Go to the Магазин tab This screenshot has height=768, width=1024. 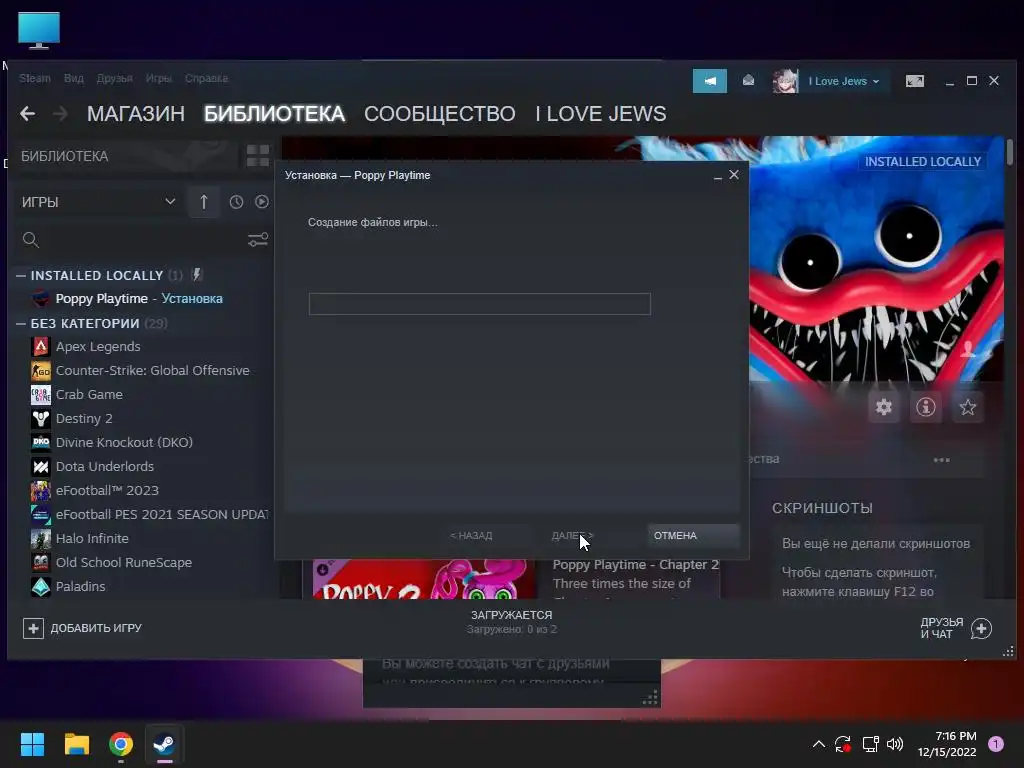tap(136, 114)
